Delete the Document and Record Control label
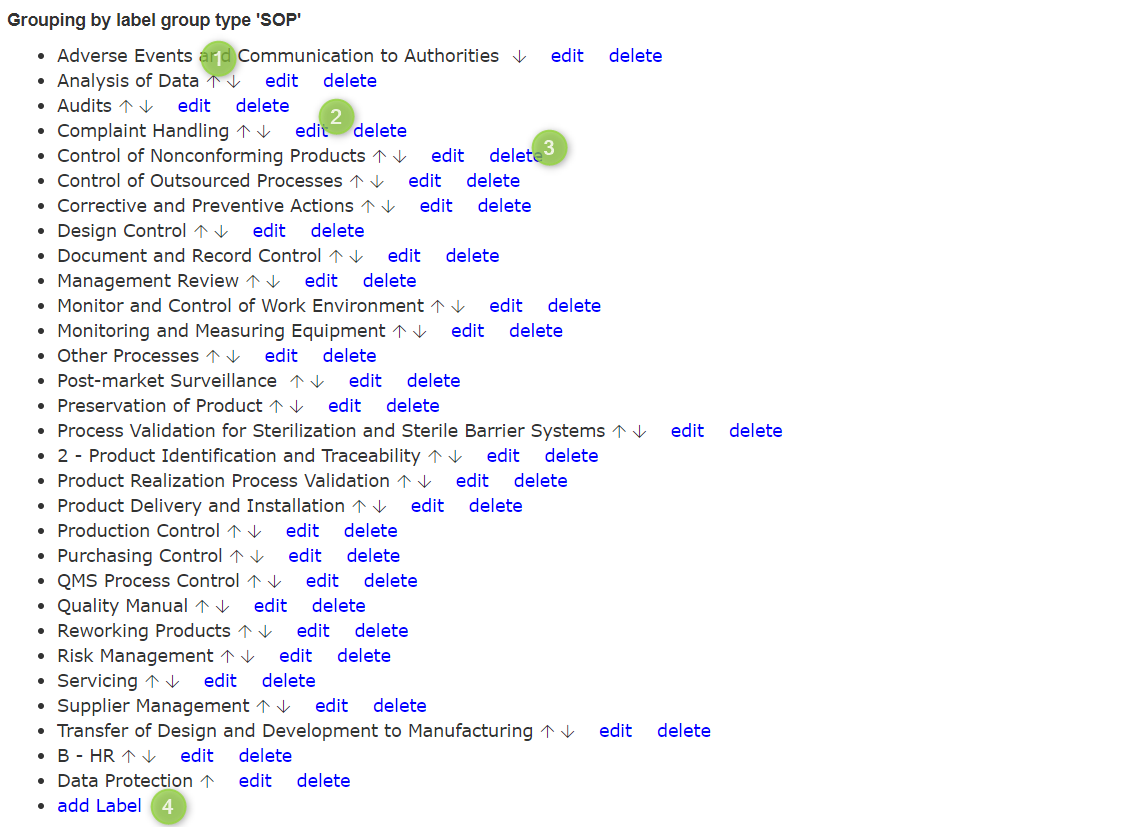 [x=472, y=256]
